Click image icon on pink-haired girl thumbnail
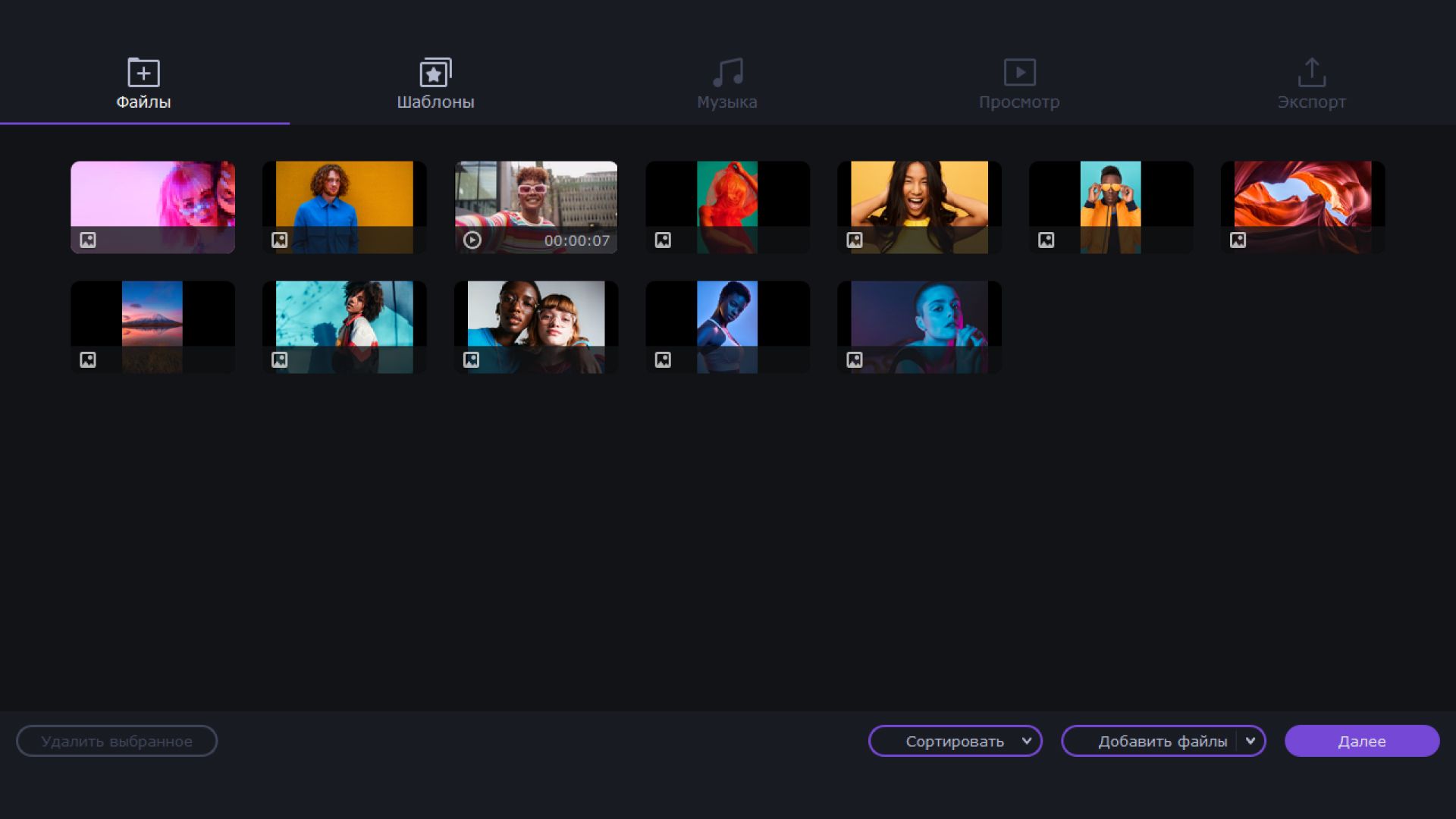 click(88, 240)
